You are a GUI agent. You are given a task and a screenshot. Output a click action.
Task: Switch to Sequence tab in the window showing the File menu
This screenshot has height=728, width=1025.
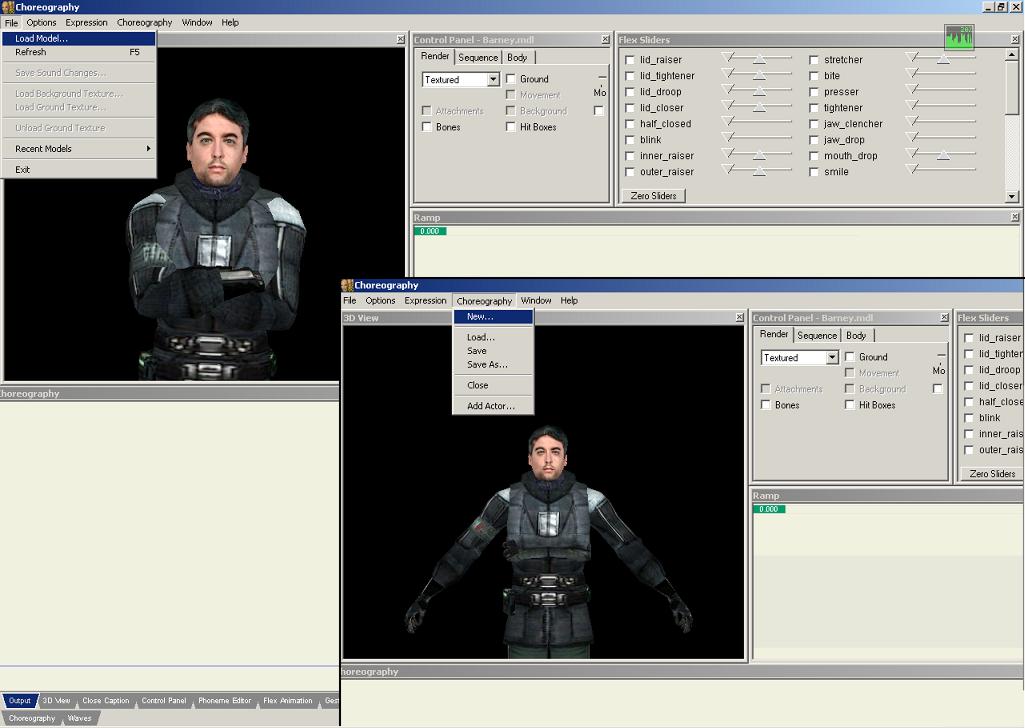point(478,58)
